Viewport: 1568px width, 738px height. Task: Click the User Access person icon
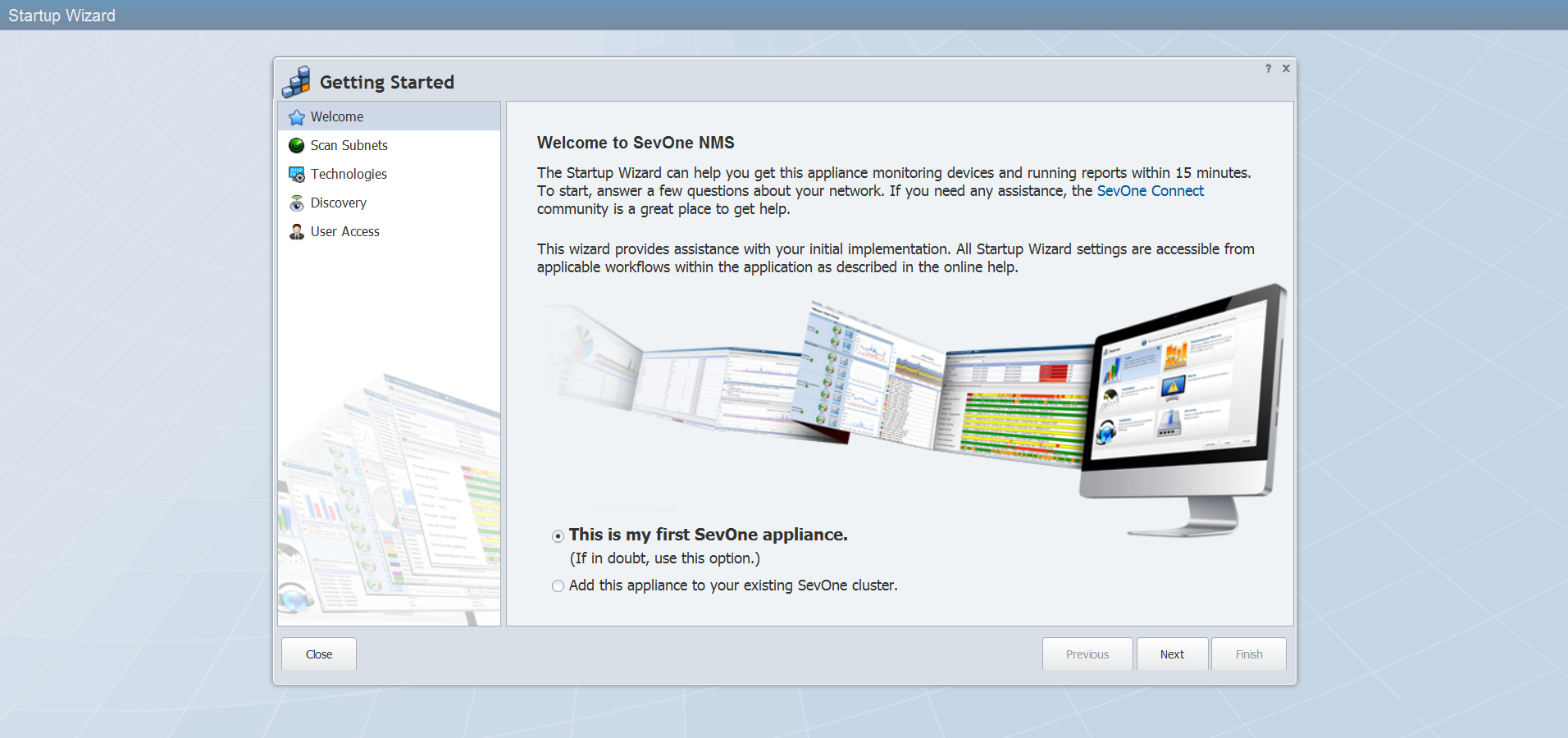pyautogui.click(x=297, y=231)
